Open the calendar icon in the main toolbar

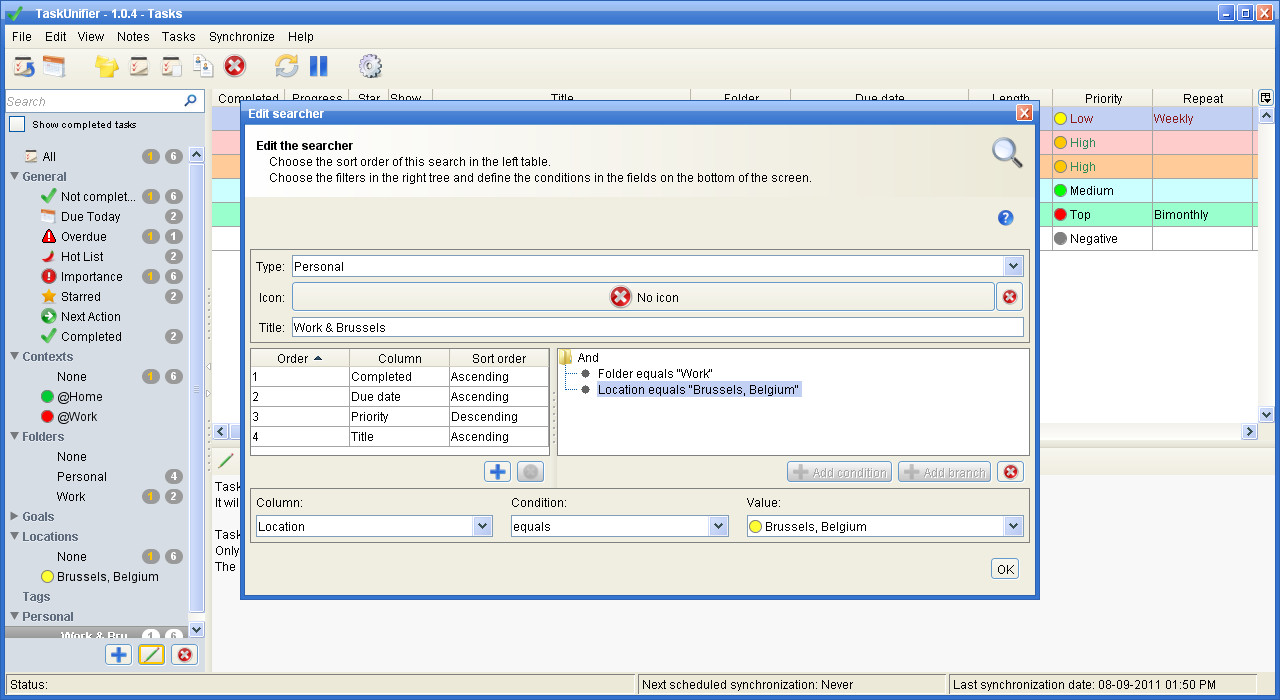click(53, 67)
